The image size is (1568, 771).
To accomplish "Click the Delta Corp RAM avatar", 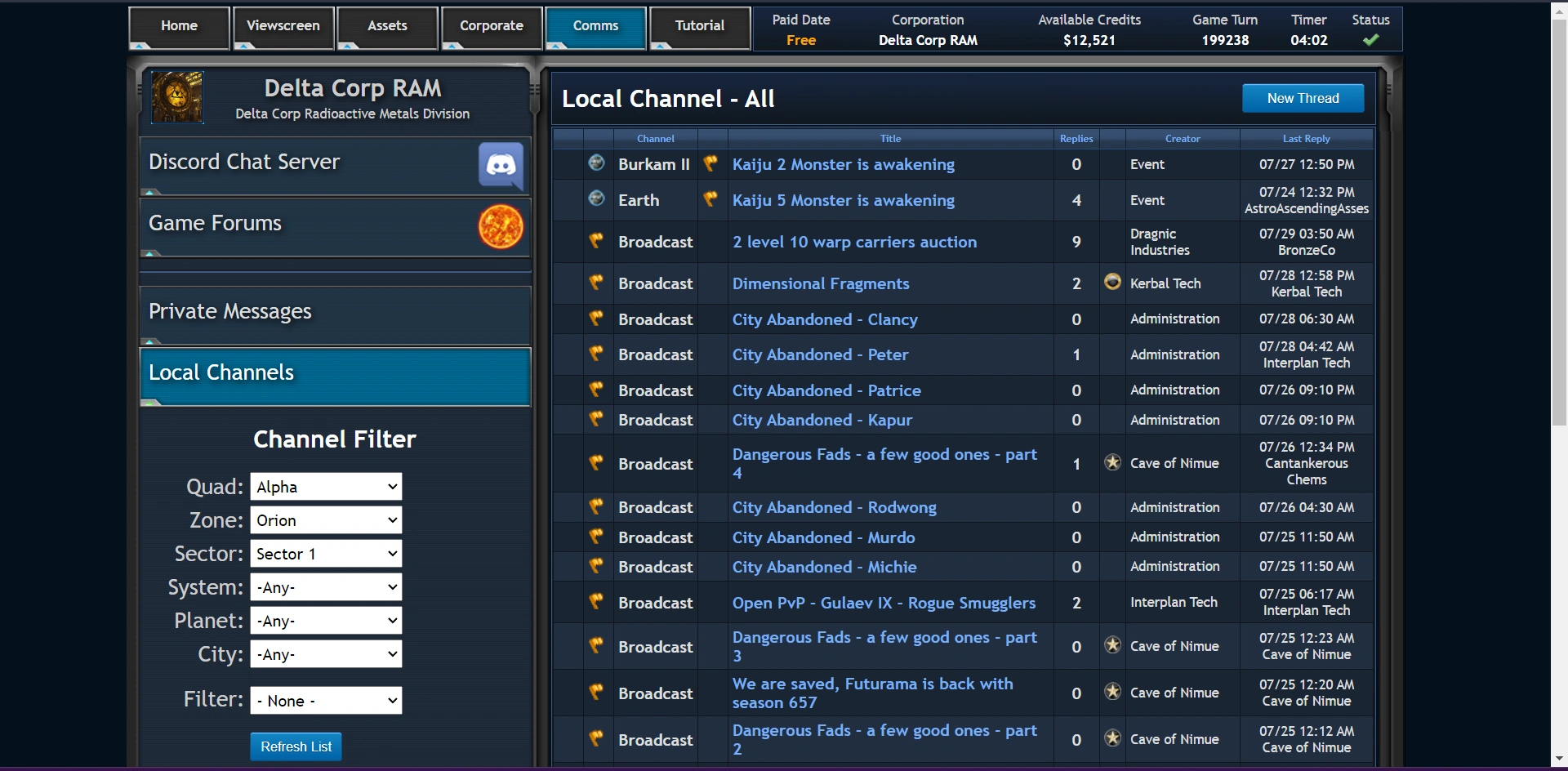I will tap(177, 97).
